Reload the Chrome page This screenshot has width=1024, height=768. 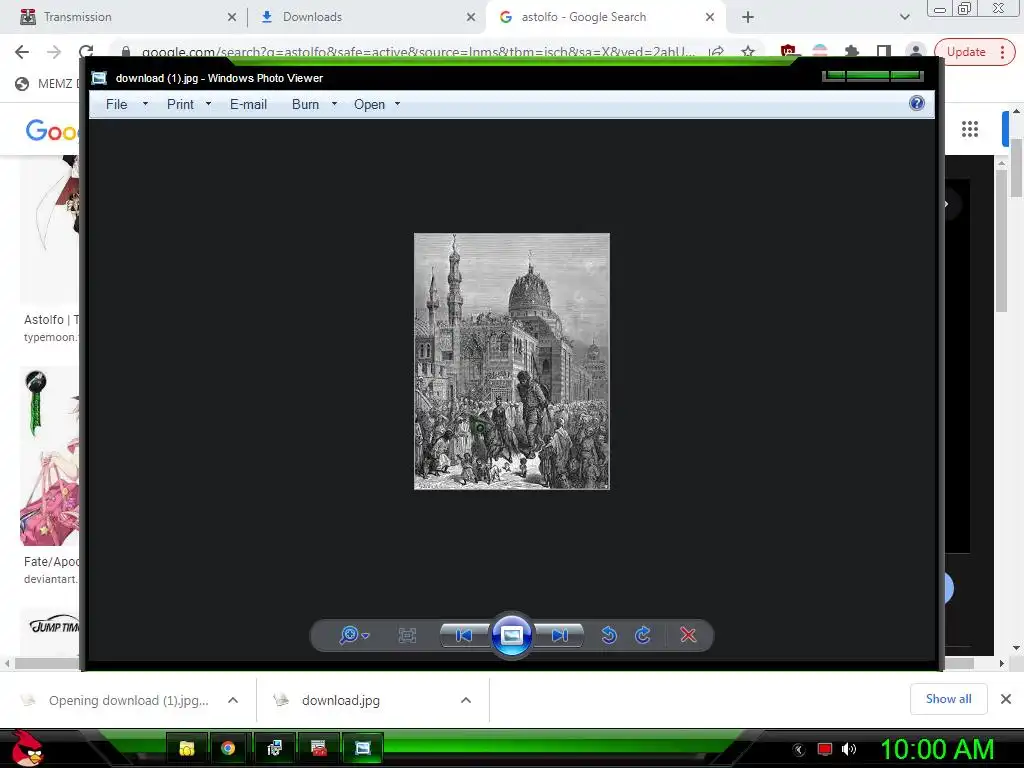pyautogui.click(x=86, y=52)
